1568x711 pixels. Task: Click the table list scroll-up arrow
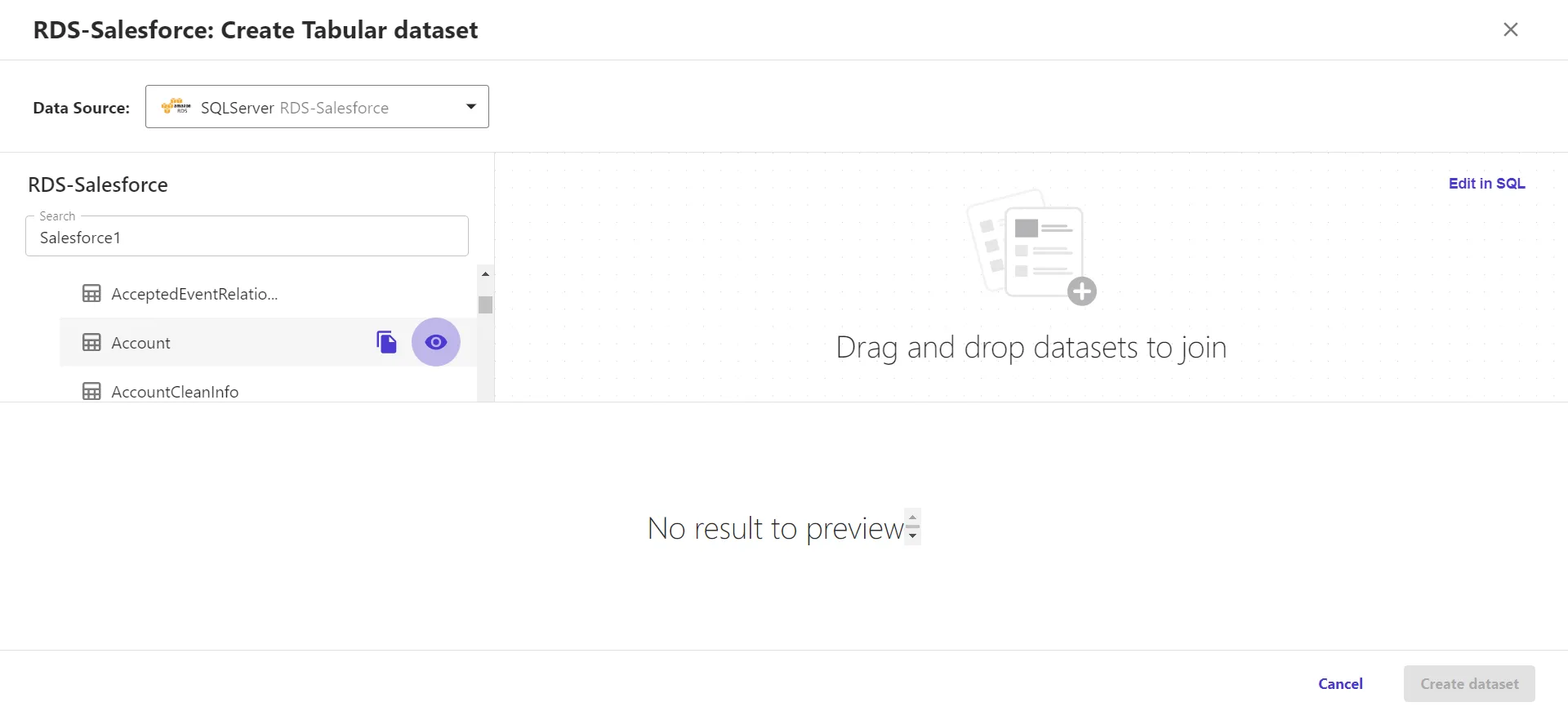(x=485, y=274)
